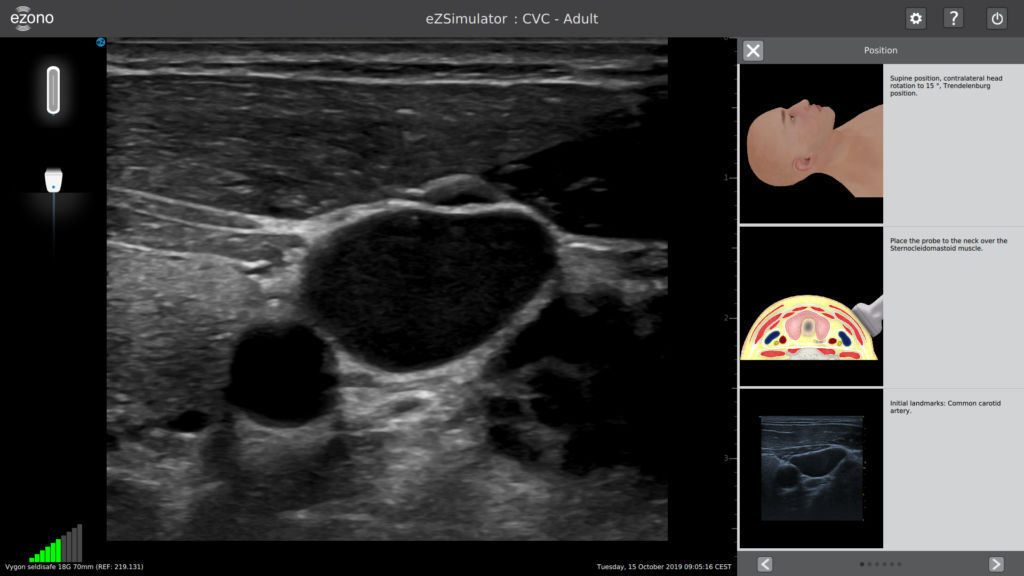Click the white ultrasound probe icon
Image resolution: width=1024 pixels, height=576 pixels.
[54, 180]
